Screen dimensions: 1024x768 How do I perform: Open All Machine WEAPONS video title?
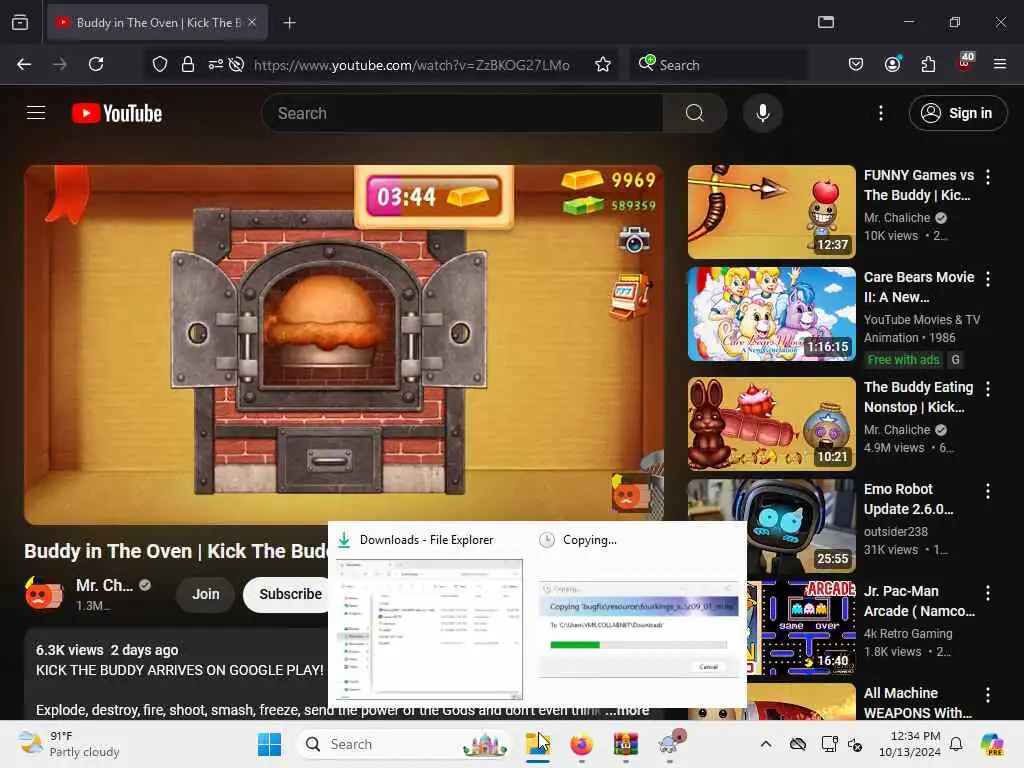coord(918,703)
